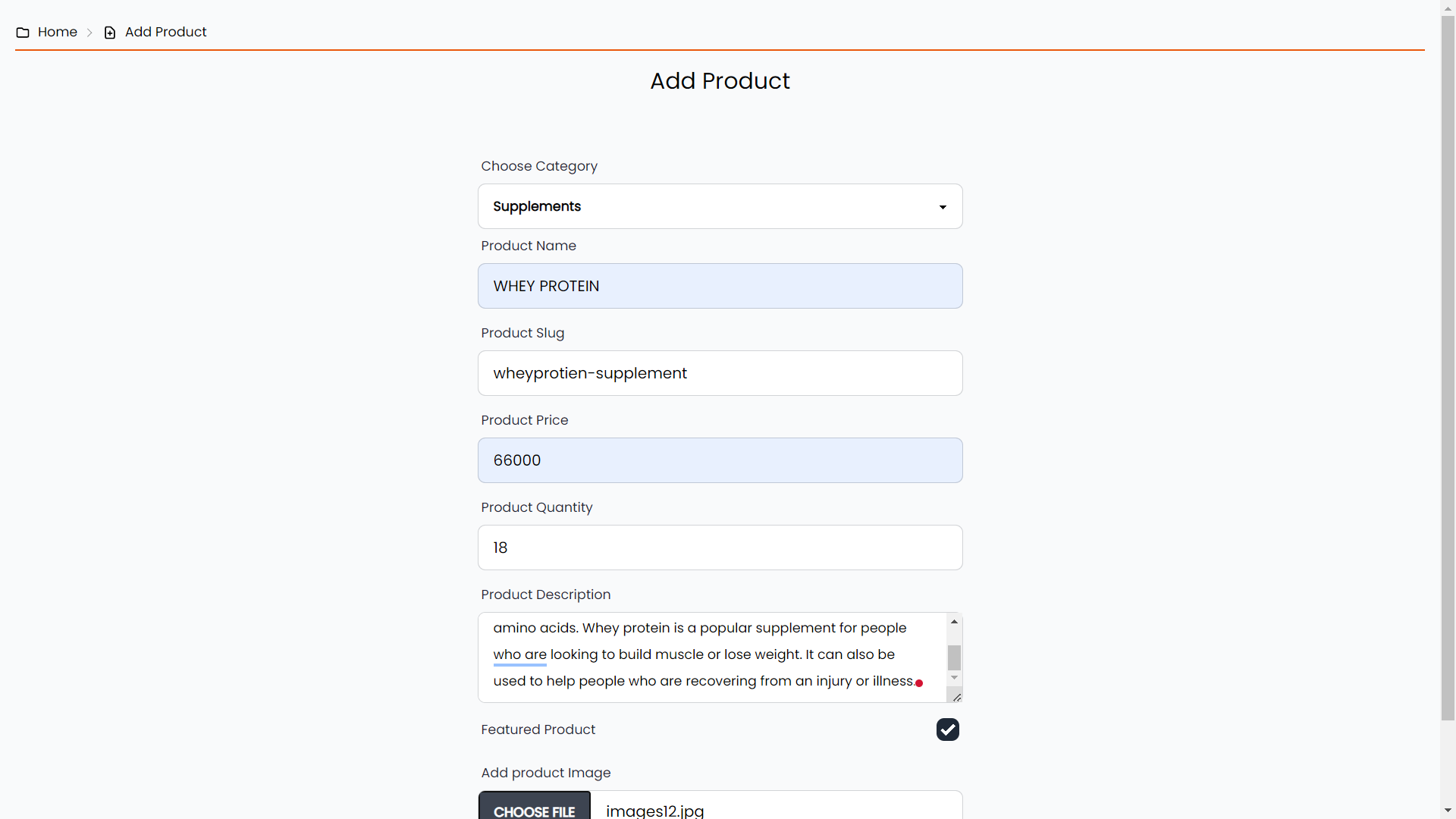The height and width of the screenshot is (819, 1456).
Task: Open the Add Product breadcrumb link
Action: tap(165, 32)
